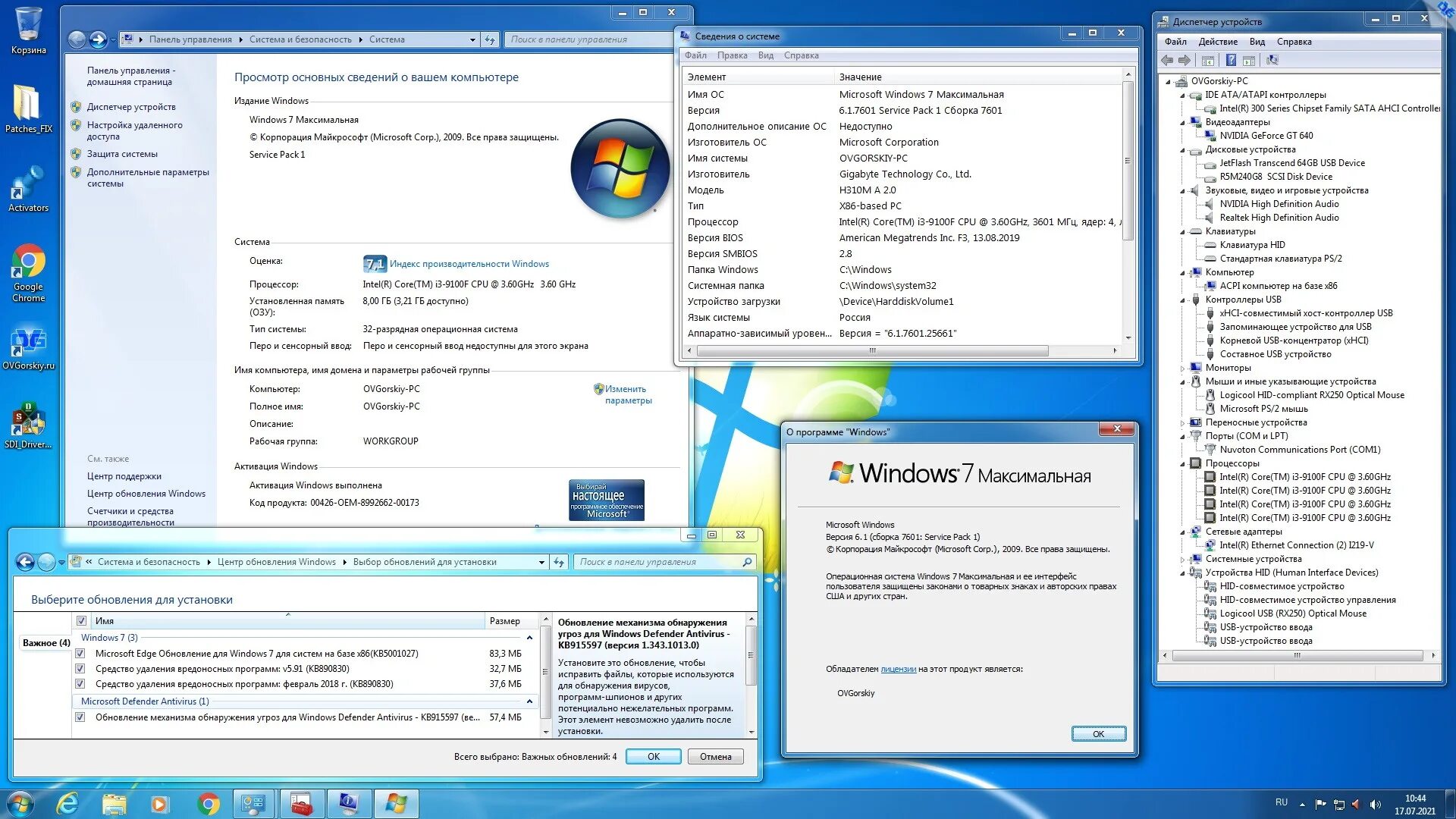1456x819 pixels.
Task: Click Internet Explorer taskbar icon
Action: [x=68, y=804]
